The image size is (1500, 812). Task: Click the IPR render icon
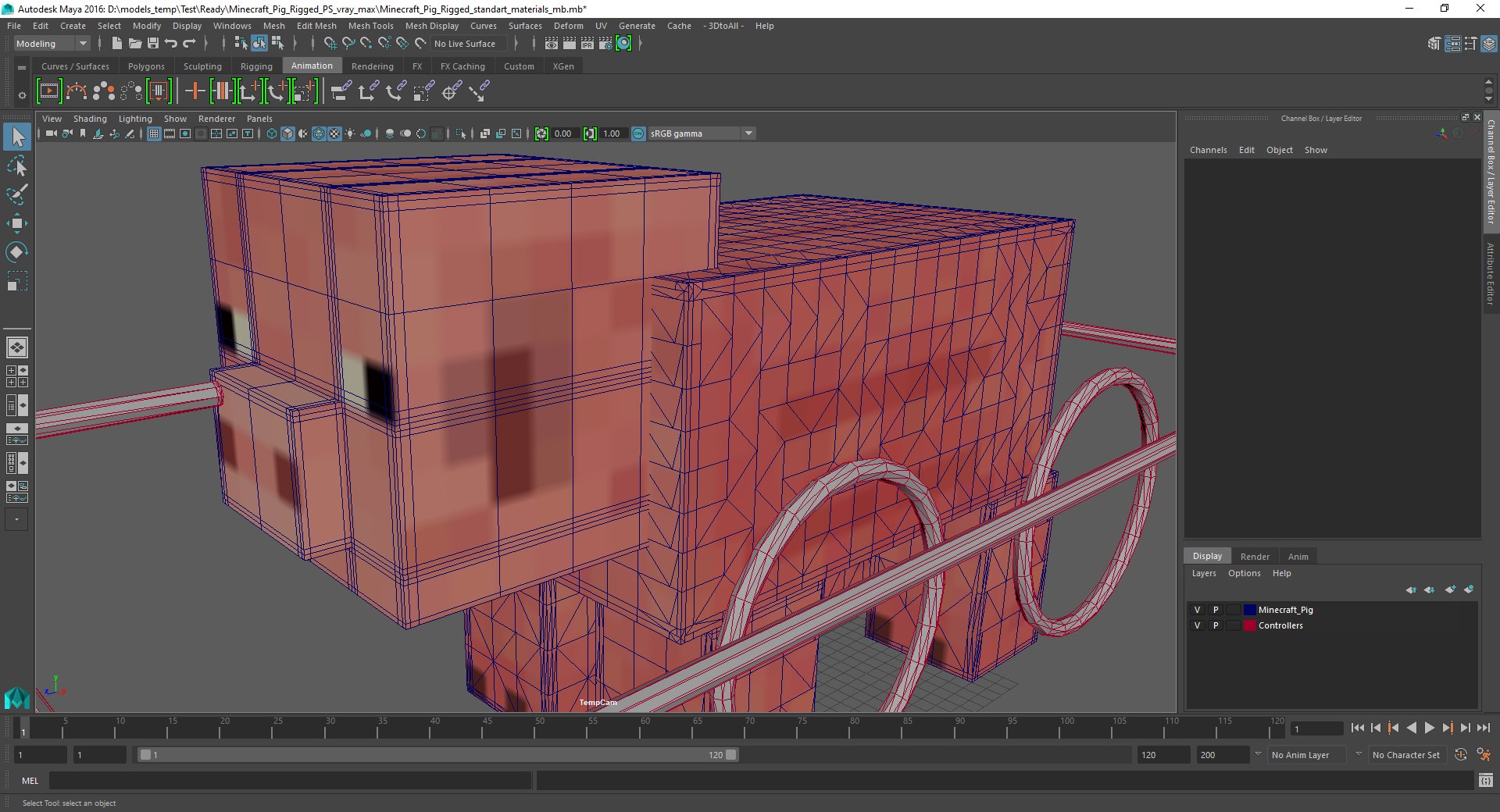tap(587, 44)
